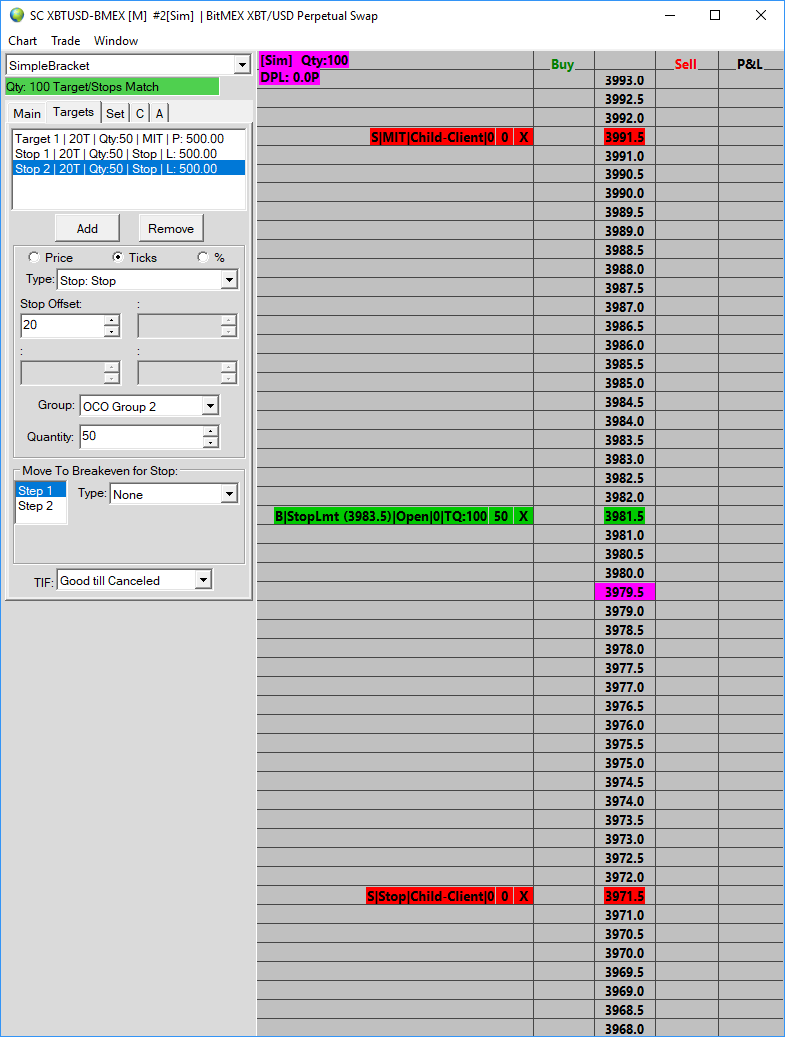Click the Stop Offset input field

(x=63, y=325)
